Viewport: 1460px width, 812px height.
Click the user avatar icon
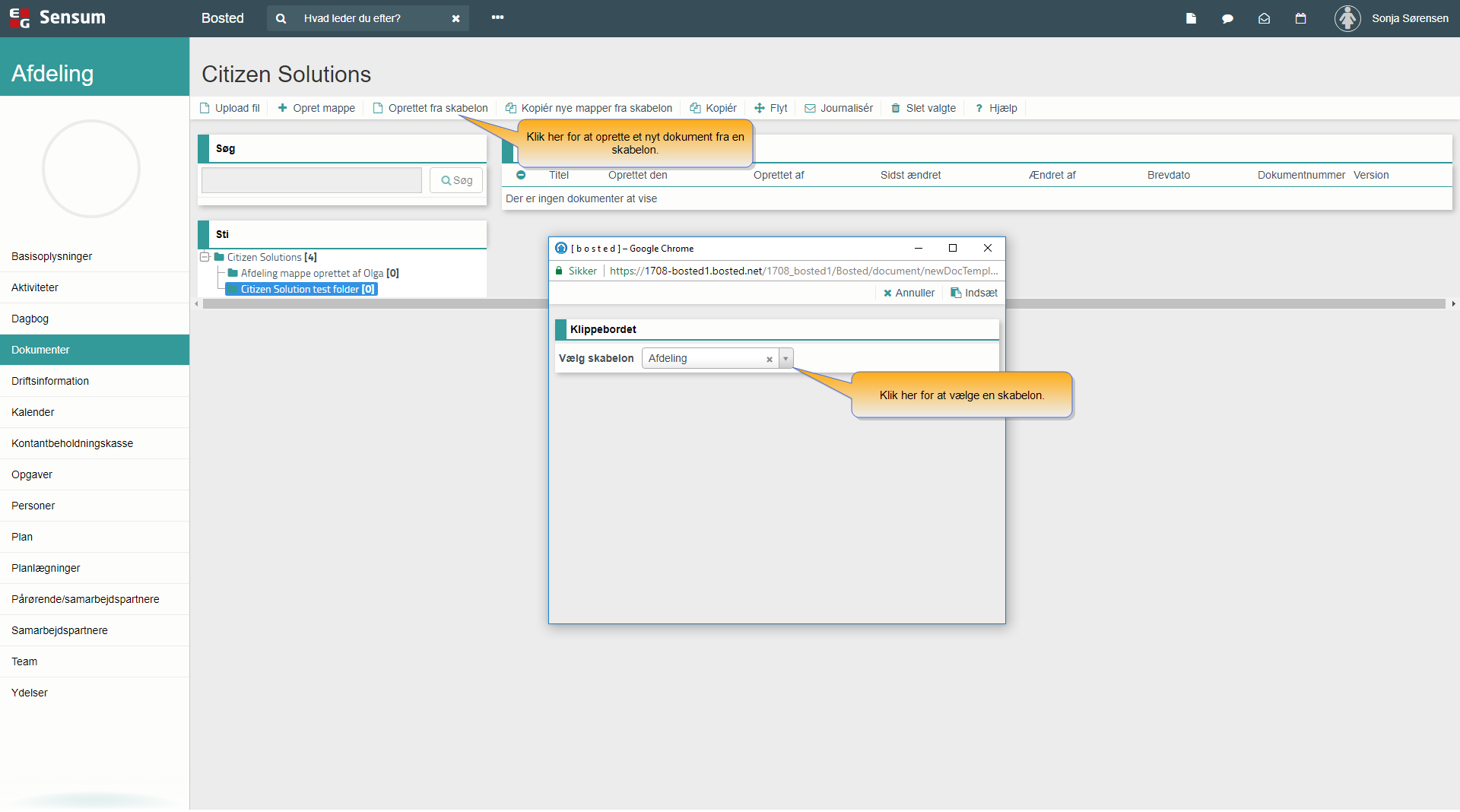click(x=1347, y=18)
